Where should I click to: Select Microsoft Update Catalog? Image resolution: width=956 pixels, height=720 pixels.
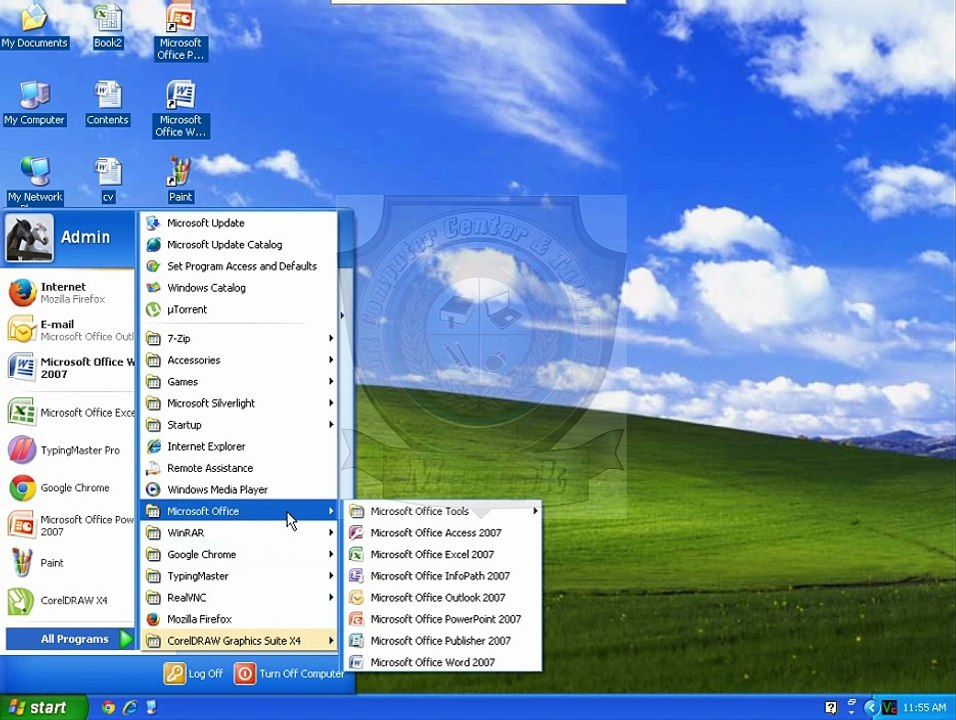click(239, 244)
